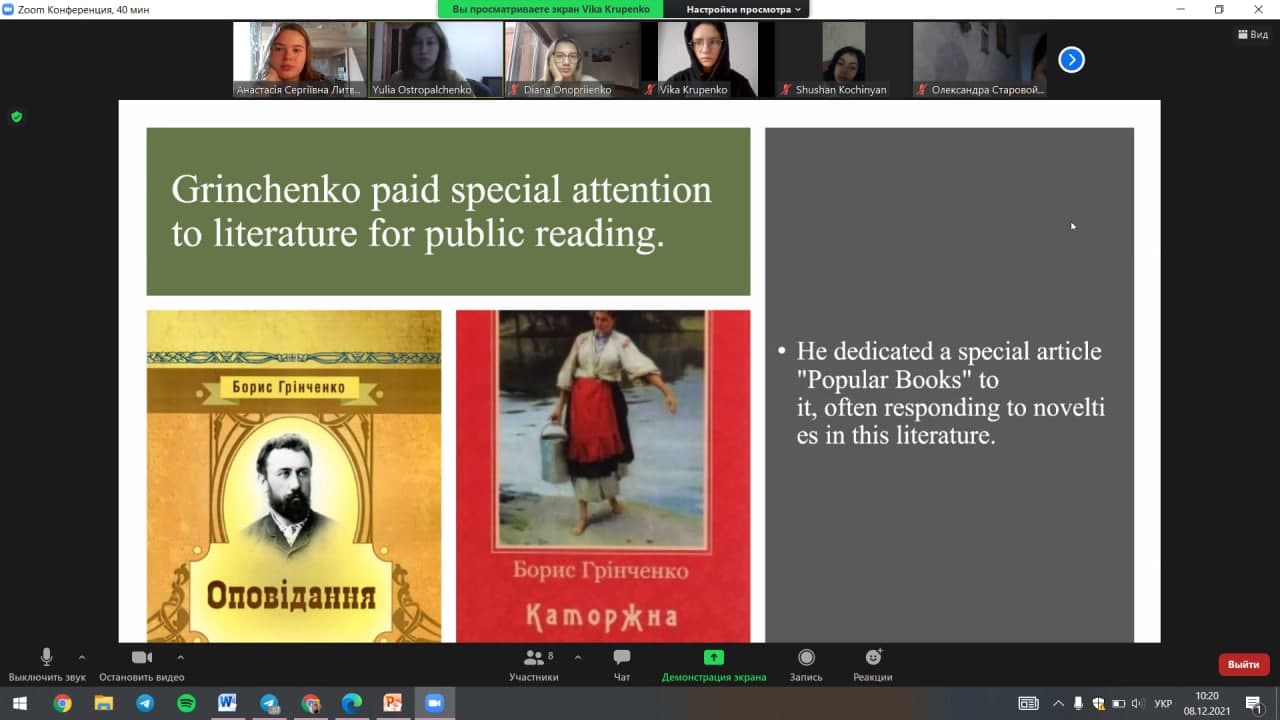Open the Chat panel

(621, 658)
